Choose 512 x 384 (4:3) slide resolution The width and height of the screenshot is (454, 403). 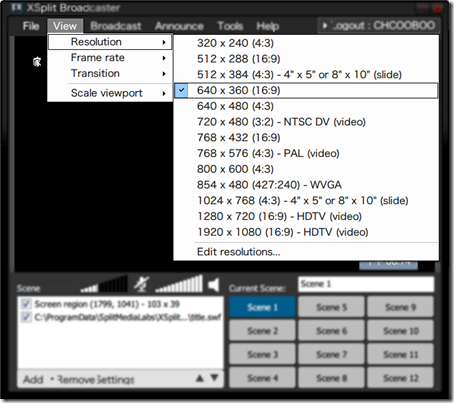tap(306, 75)
